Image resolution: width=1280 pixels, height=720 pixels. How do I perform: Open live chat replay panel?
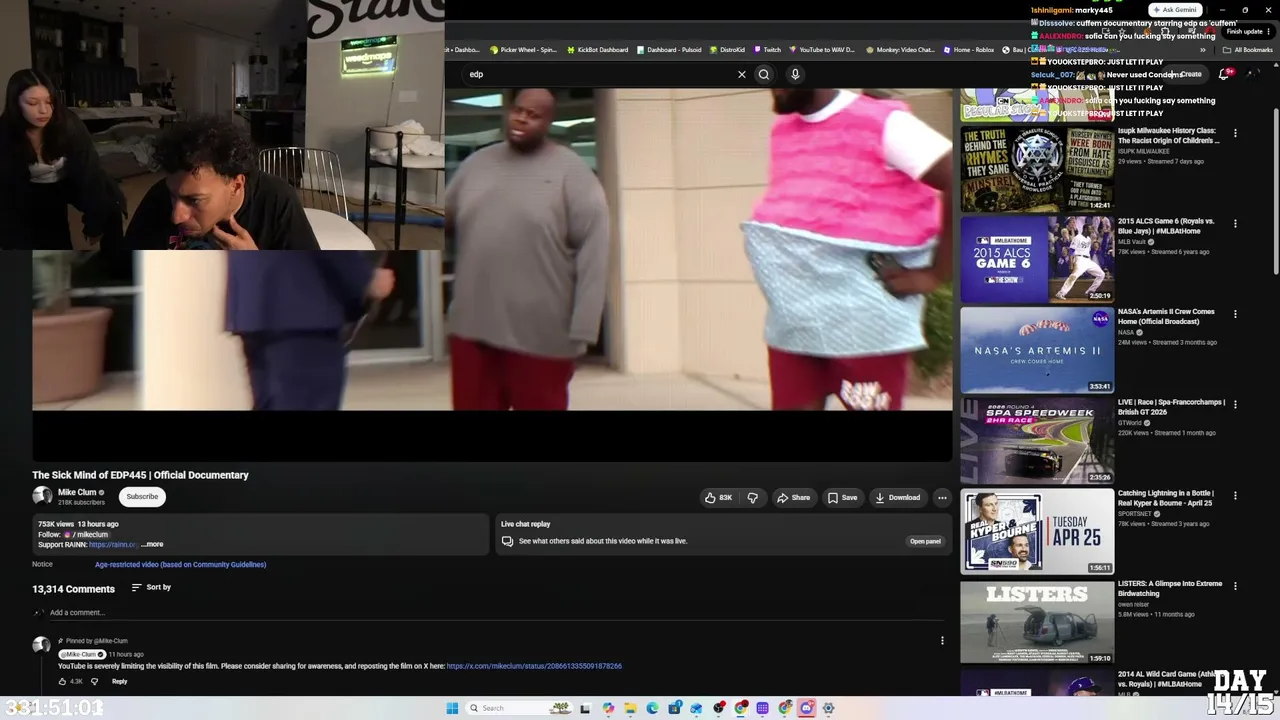tap(925, 541)
